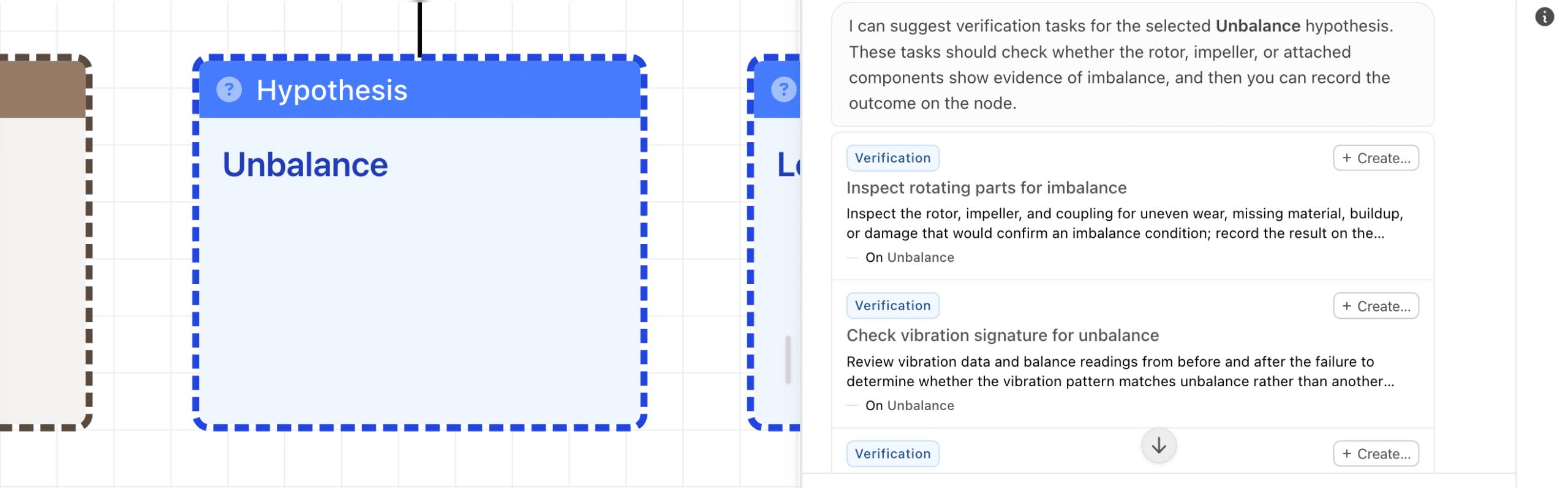Screen dimensions: 1568x488
Task: Create task for 'Inspect rotating parts for imbalance'
Action: pyautogui.click(x=1375, y=158)
